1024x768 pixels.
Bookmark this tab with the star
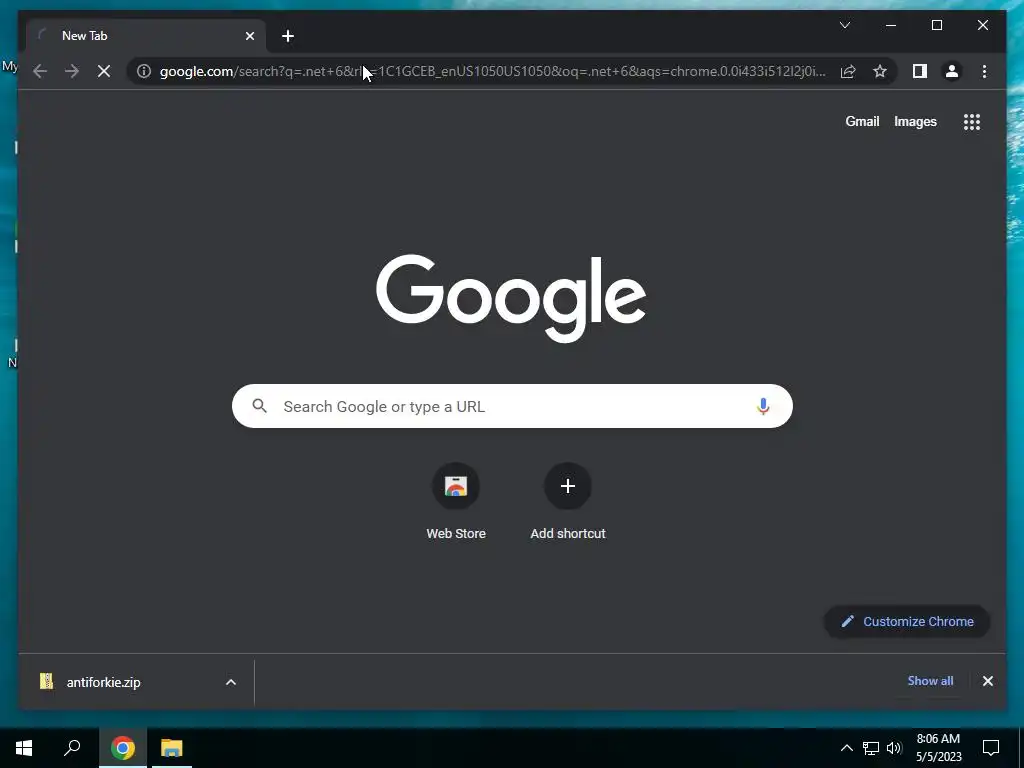[x=880, y=71]
